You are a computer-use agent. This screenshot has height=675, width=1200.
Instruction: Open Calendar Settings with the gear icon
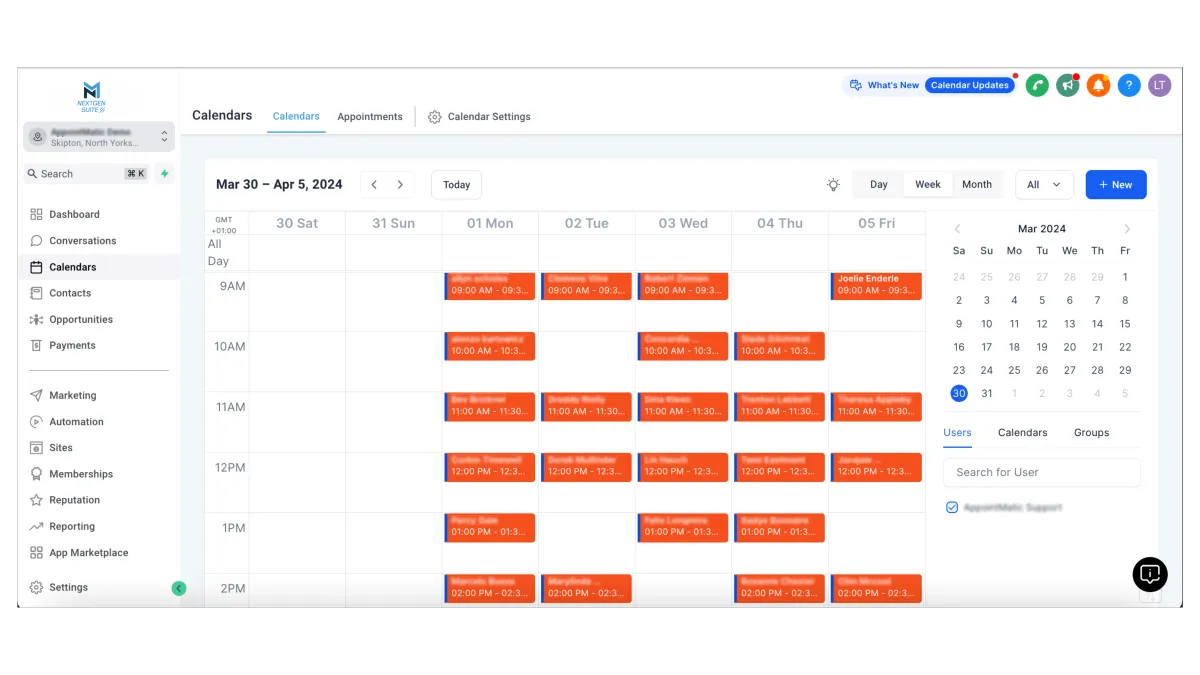(435, 117)
